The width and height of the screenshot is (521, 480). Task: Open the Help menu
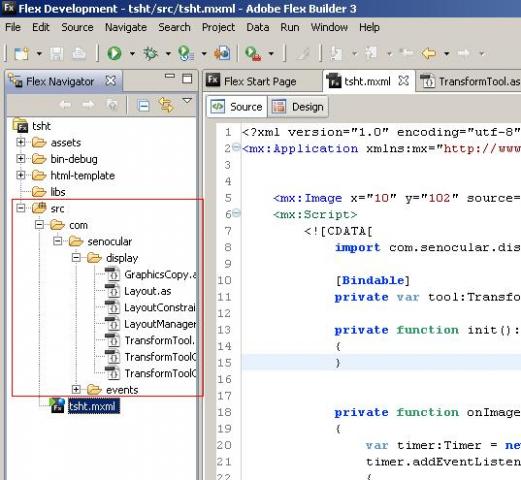pyautogui.click(x=369, y=27)
